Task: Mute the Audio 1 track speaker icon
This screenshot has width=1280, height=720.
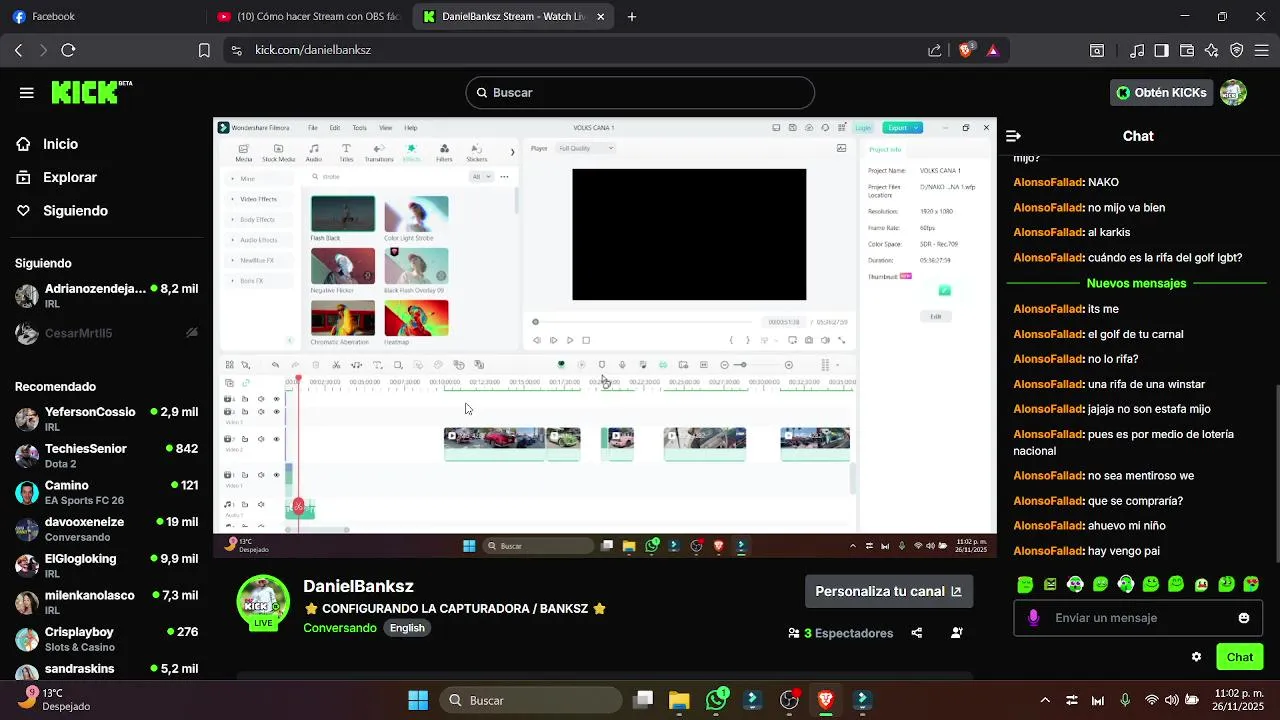Action: point(261,505)
